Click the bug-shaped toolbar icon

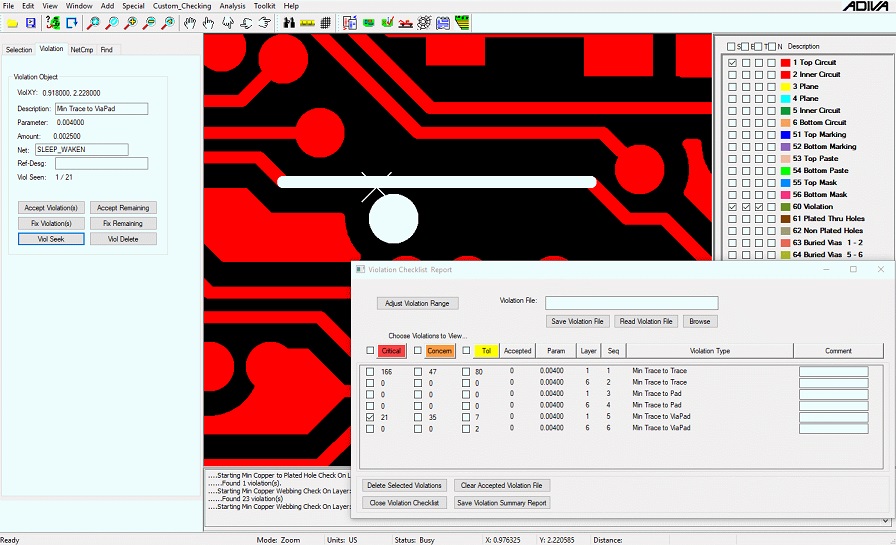[x=424, y=23]
